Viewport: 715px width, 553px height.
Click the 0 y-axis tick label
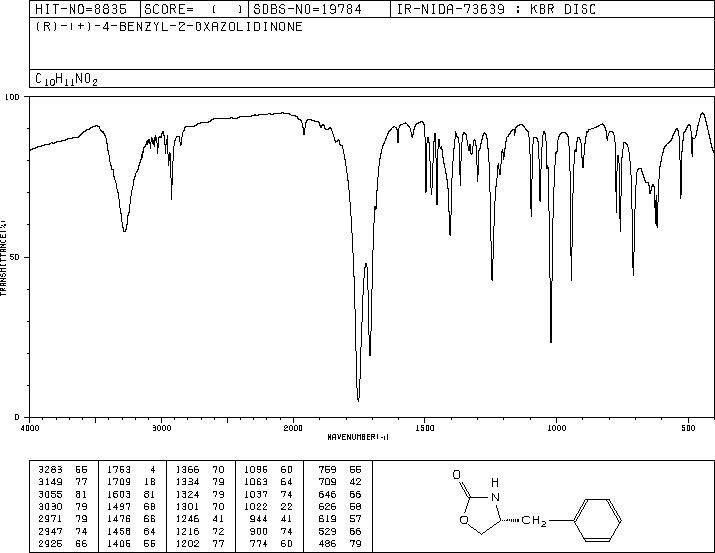coord(17,417)
